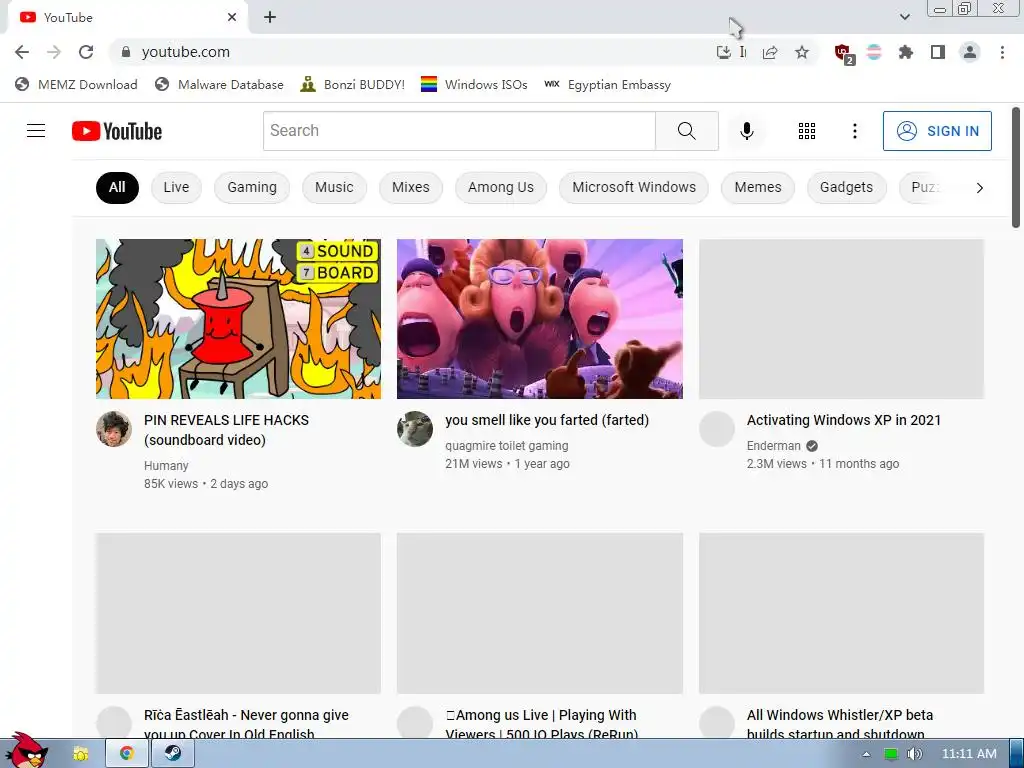Show hidden tray icons arrow
This screenshot has width=1024, height=768.
867,754
